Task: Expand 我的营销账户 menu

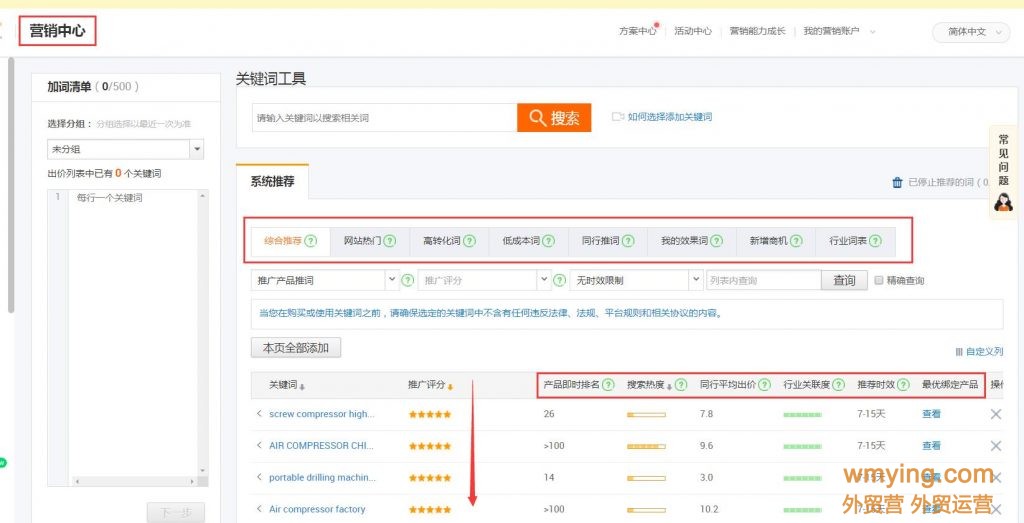Action: [839, 31]
